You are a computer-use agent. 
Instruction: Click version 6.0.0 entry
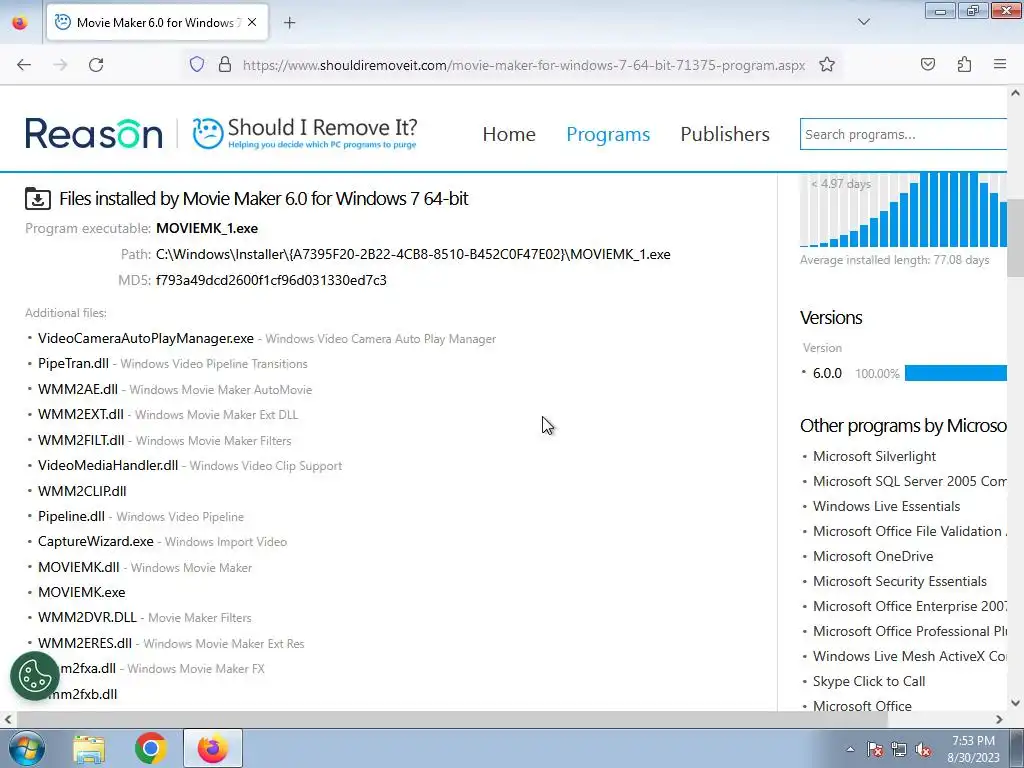827,374
